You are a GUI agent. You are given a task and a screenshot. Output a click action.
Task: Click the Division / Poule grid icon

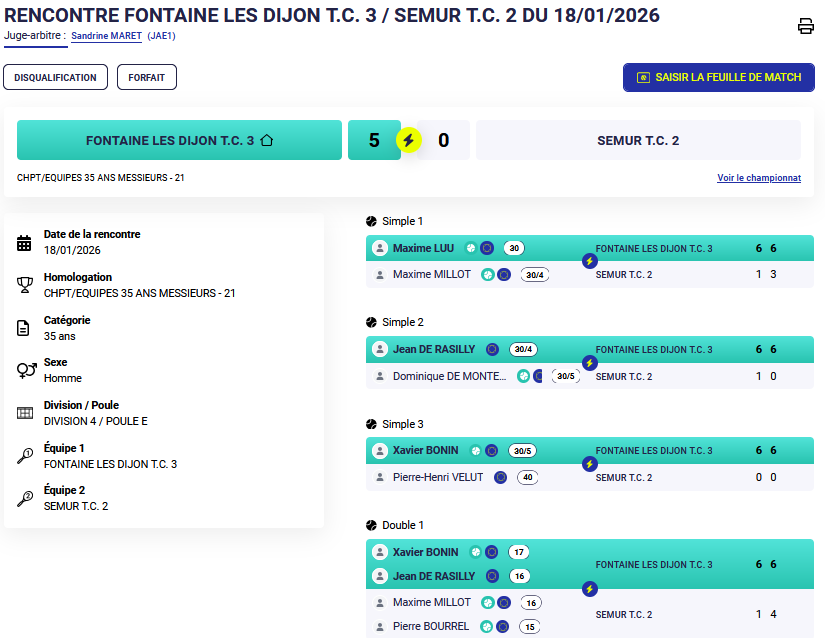tap(25, 414)
